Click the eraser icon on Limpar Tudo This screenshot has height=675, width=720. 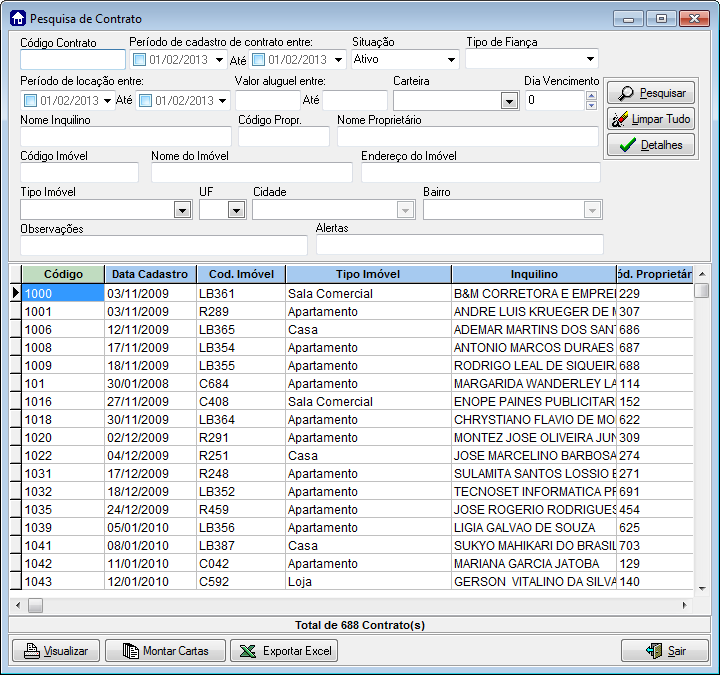coord(620,119)
